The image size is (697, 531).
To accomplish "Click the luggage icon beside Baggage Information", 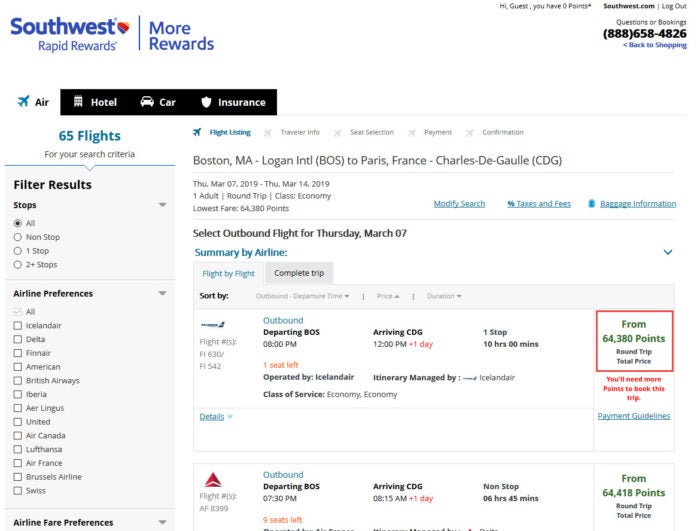I will [x=591, y=204].
